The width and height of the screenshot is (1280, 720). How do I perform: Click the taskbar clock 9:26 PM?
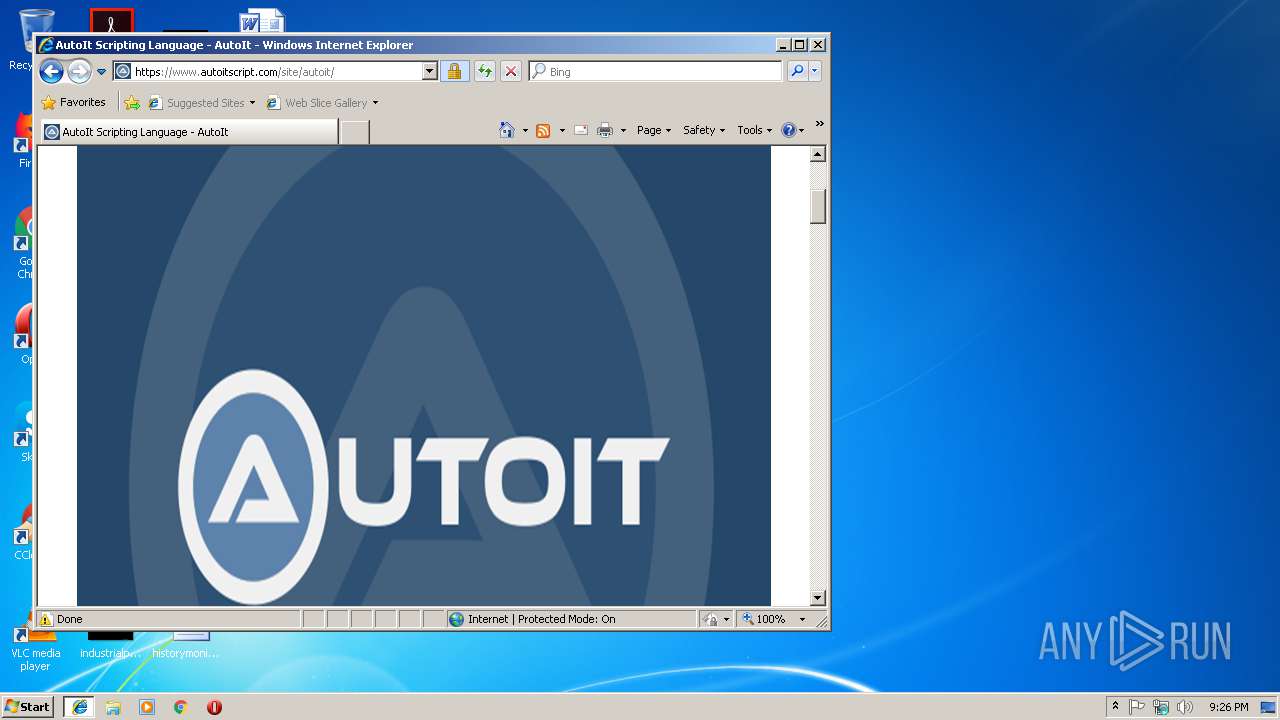click(x=1228, y=707)
